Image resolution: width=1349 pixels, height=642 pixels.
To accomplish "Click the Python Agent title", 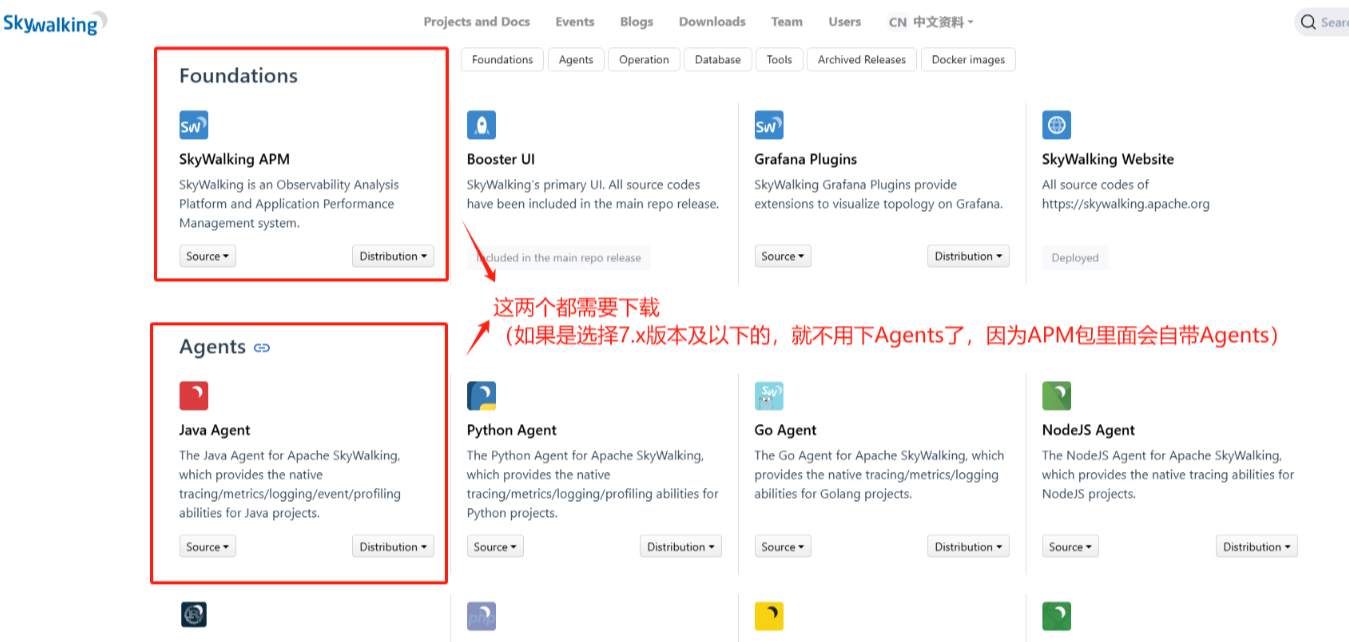I will click(x=512, y=430).
